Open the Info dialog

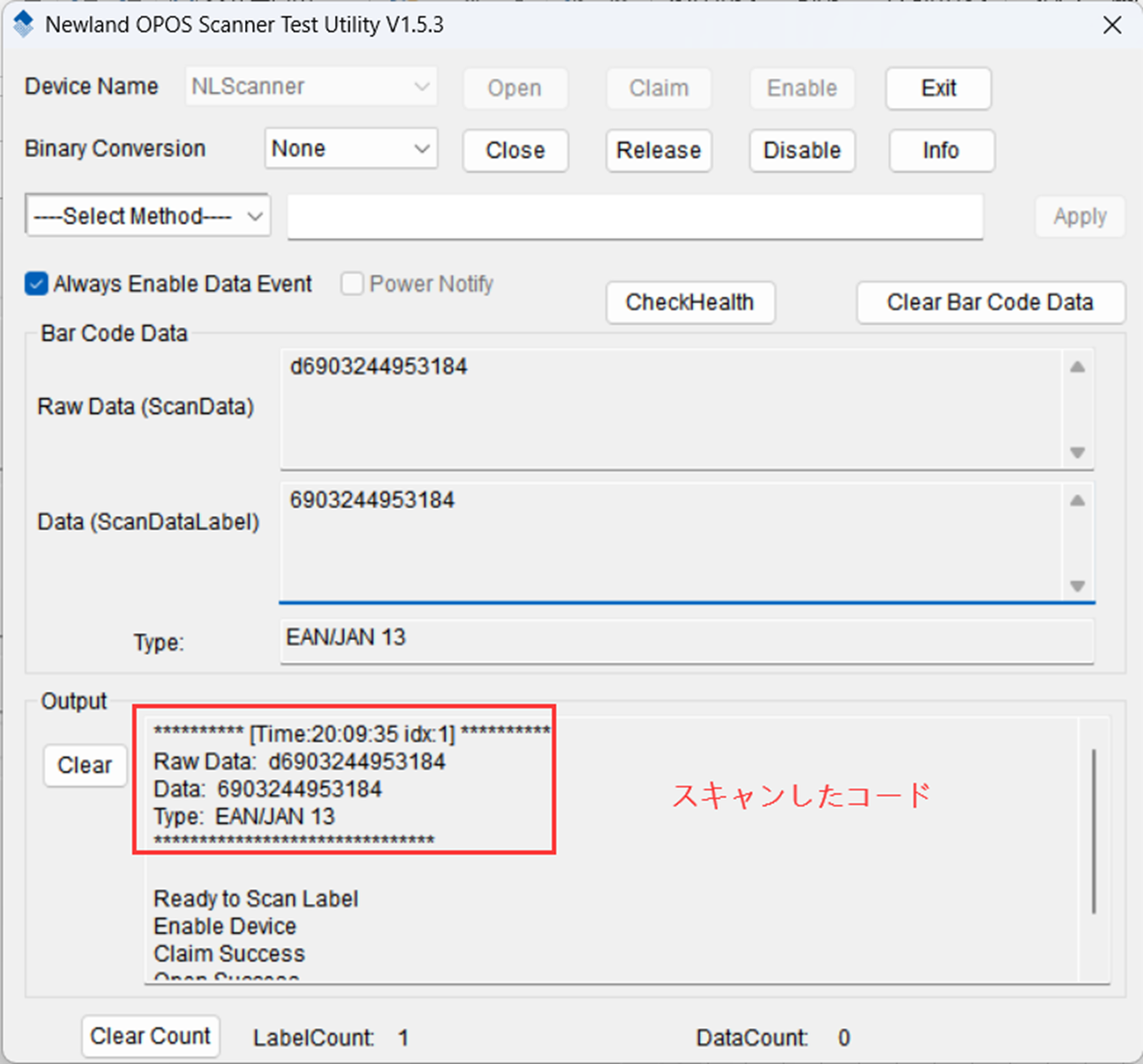pyautogui.click(x=941, y=150)
